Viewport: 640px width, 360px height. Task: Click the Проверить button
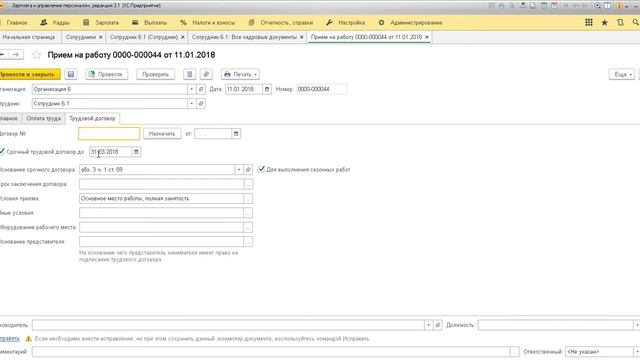tap(156, 74)
